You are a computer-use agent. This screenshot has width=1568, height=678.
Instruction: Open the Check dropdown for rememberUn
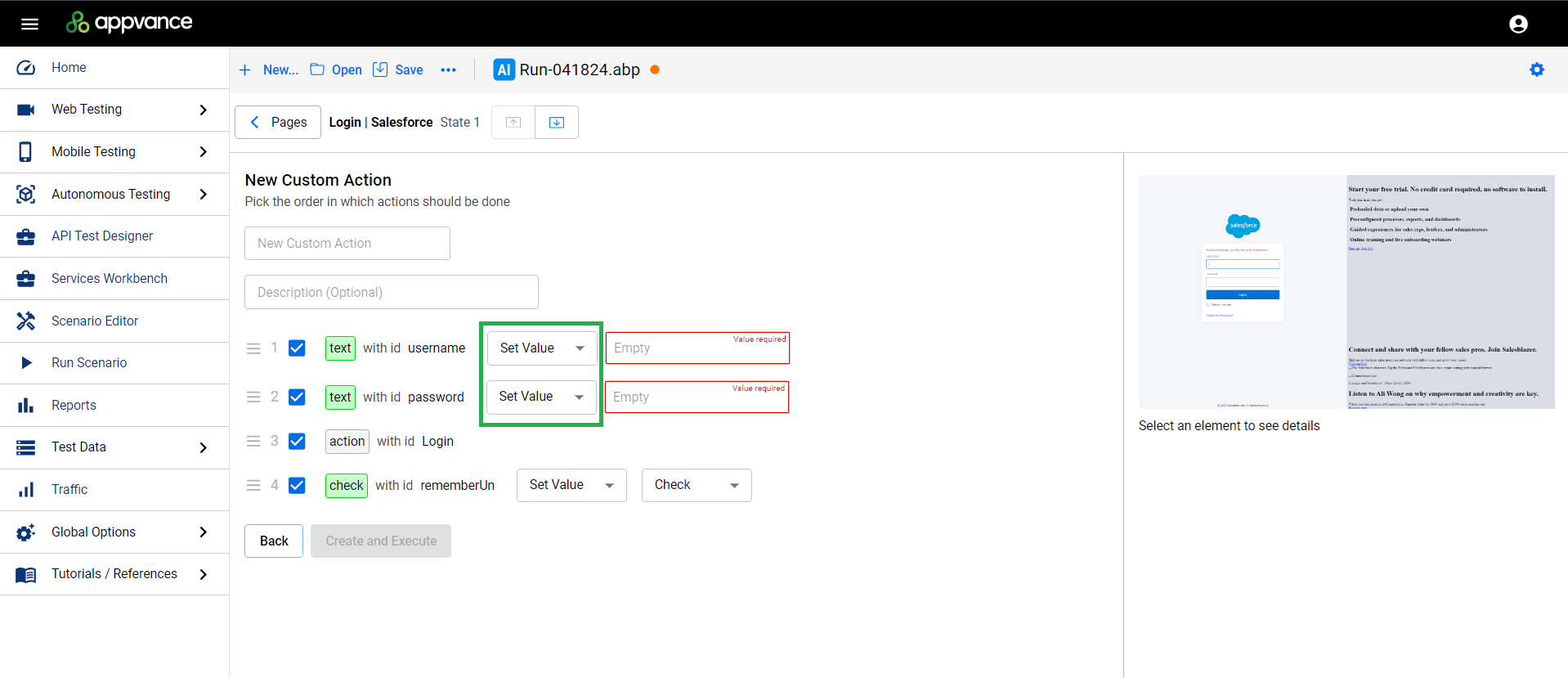pos(697,485)
